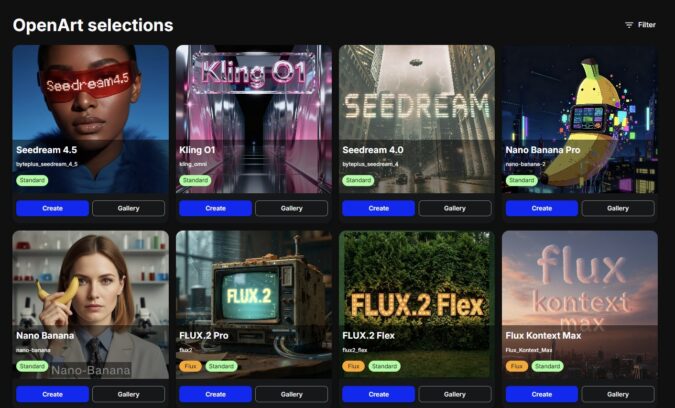Viewport: 675px width, 408px height.
Task: Open the Filter icon at top right
Action: coord(629,25)
